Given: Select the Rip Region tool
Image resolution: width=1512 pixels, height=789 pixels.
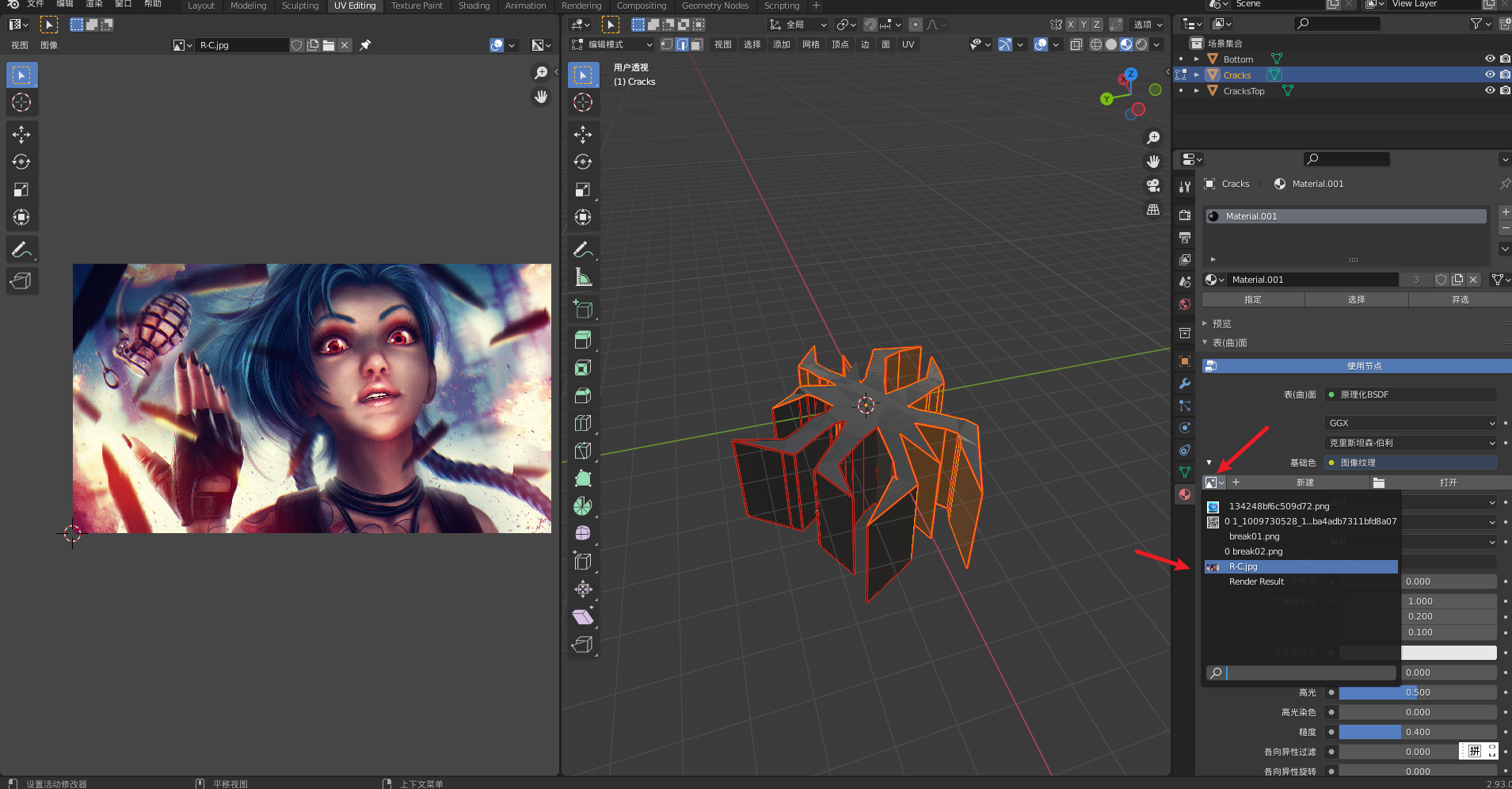Looking at the screenshot, I should (x=583, y=645).
